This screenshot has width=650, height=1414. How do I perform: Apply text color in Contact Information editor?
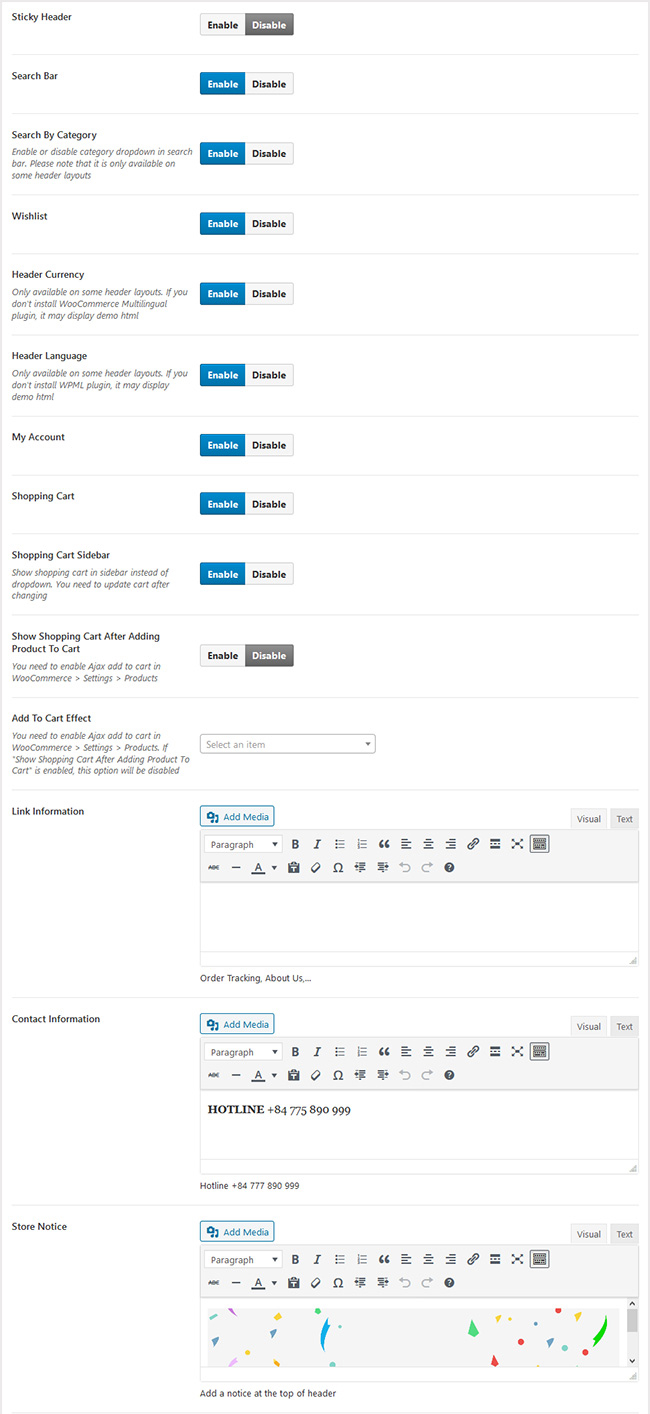pos(258,1075)
